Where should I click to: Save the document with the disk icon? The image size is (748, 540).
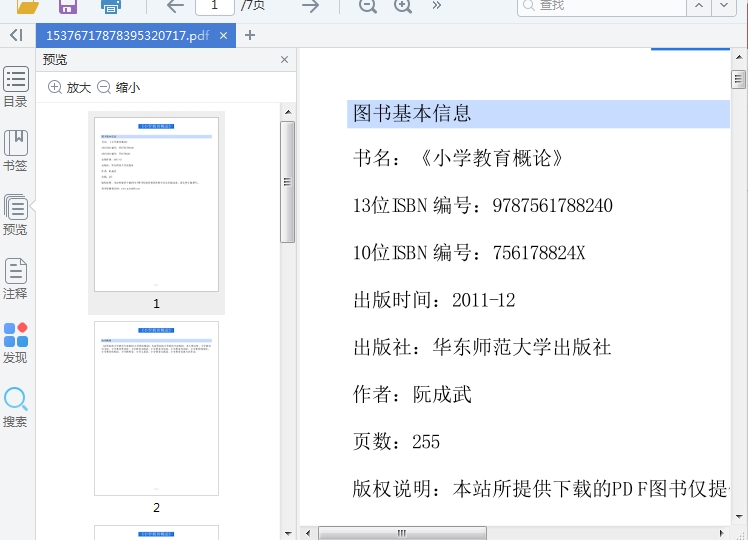tap(68, 6)
